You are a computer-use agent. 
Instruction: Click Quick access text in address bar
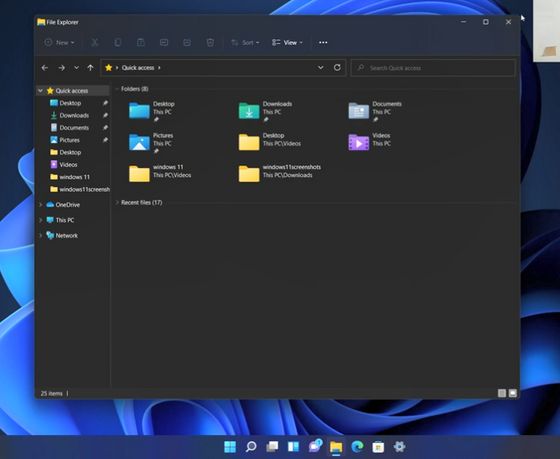point(138,68)
